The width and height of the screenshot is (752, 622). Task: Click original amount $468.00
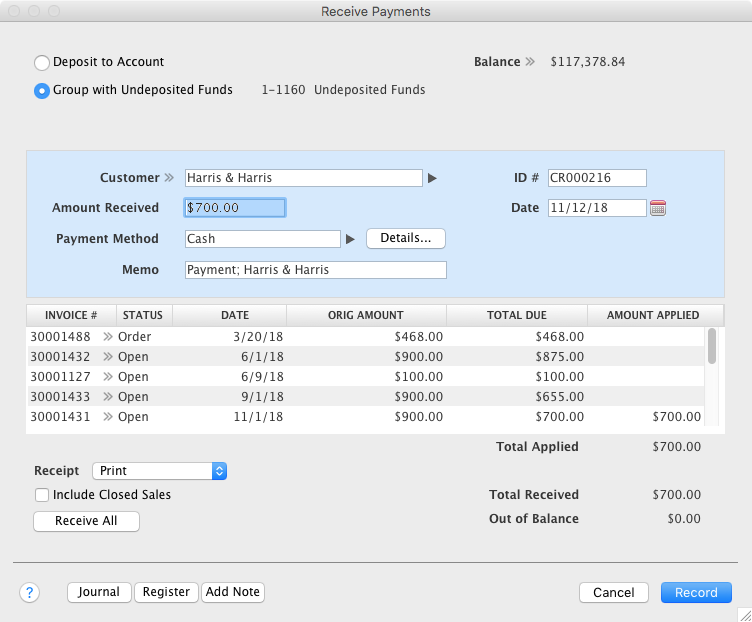tap(418, 337)
